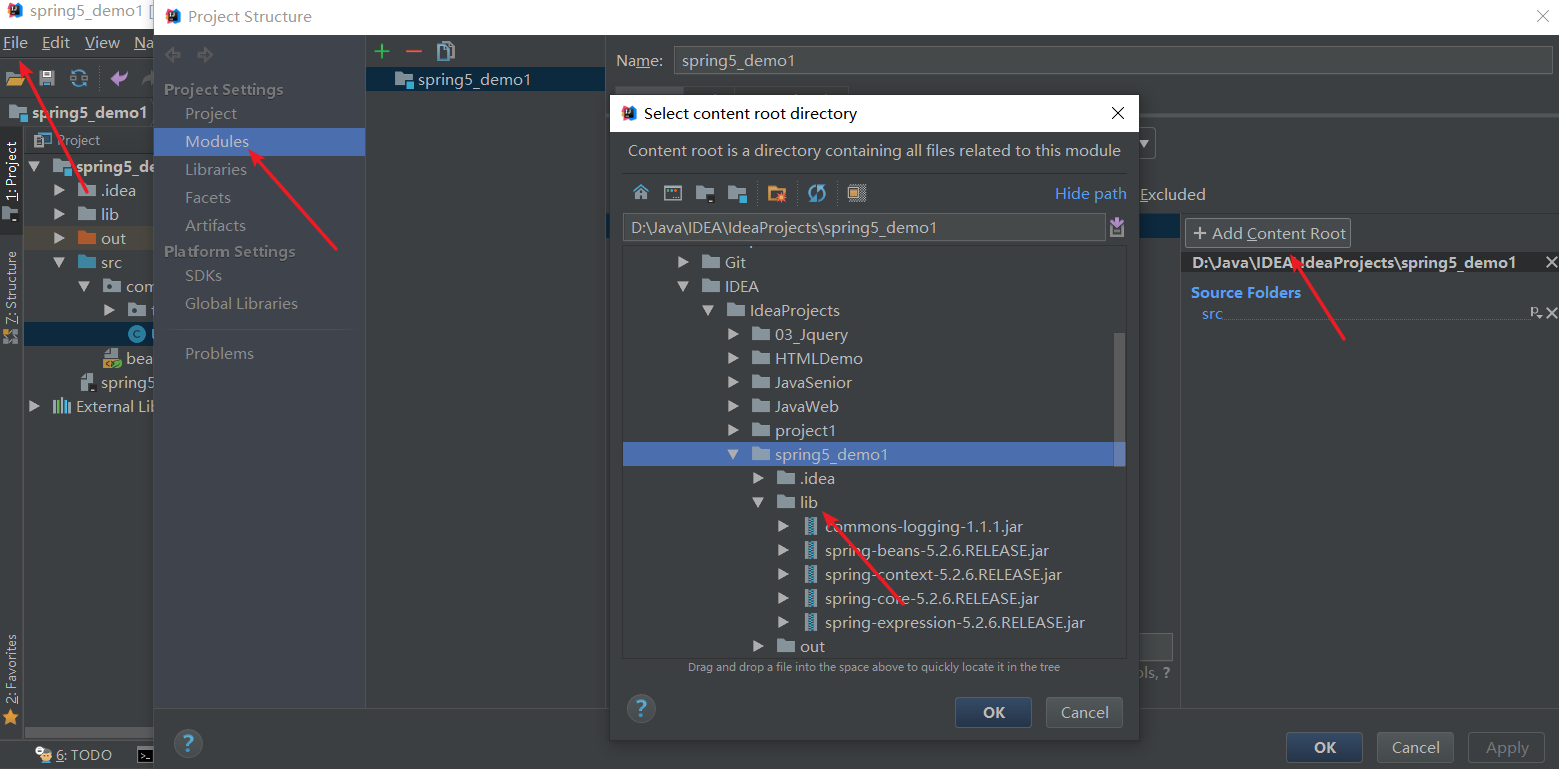1559x769 pixels.
Task: Select SDKs under Platform Settings
Action: point(203,275)
